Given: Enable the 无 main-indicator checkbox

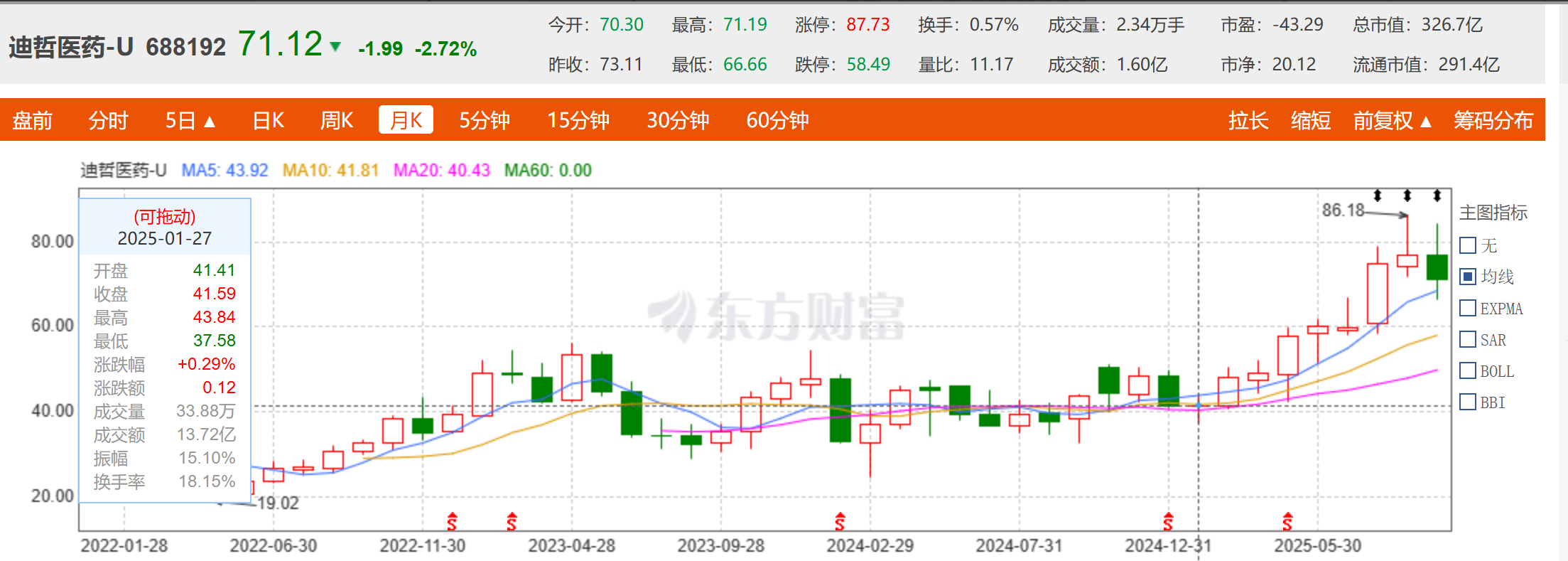Looking at the screenshot, I should 1468,245.
